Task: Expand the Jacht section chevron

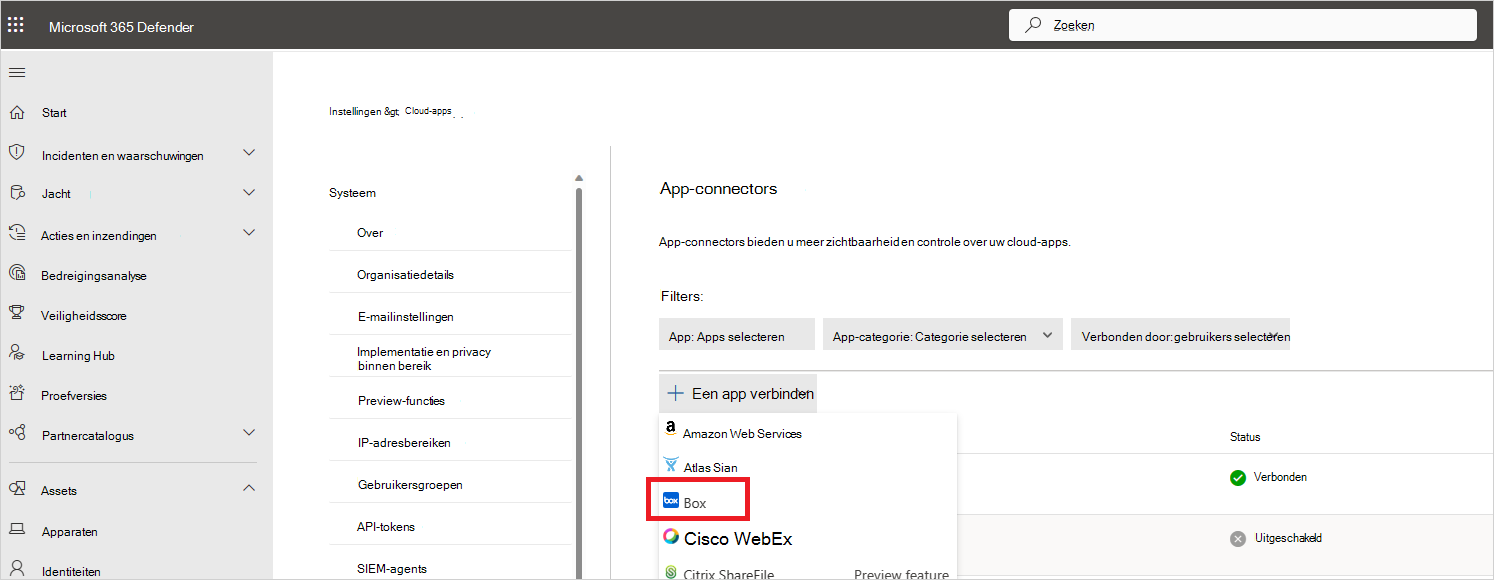Action: [249, 192]
